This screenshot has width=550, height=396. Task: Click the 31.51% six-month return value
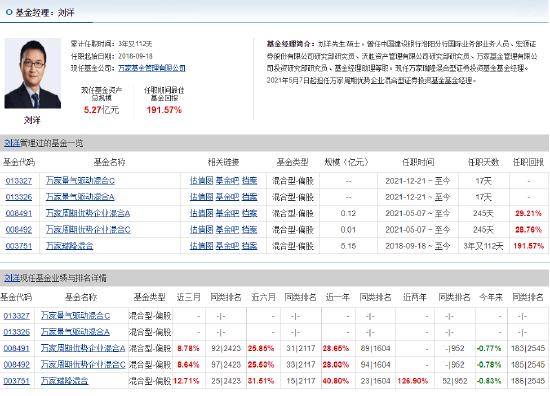tap(261, 381)
